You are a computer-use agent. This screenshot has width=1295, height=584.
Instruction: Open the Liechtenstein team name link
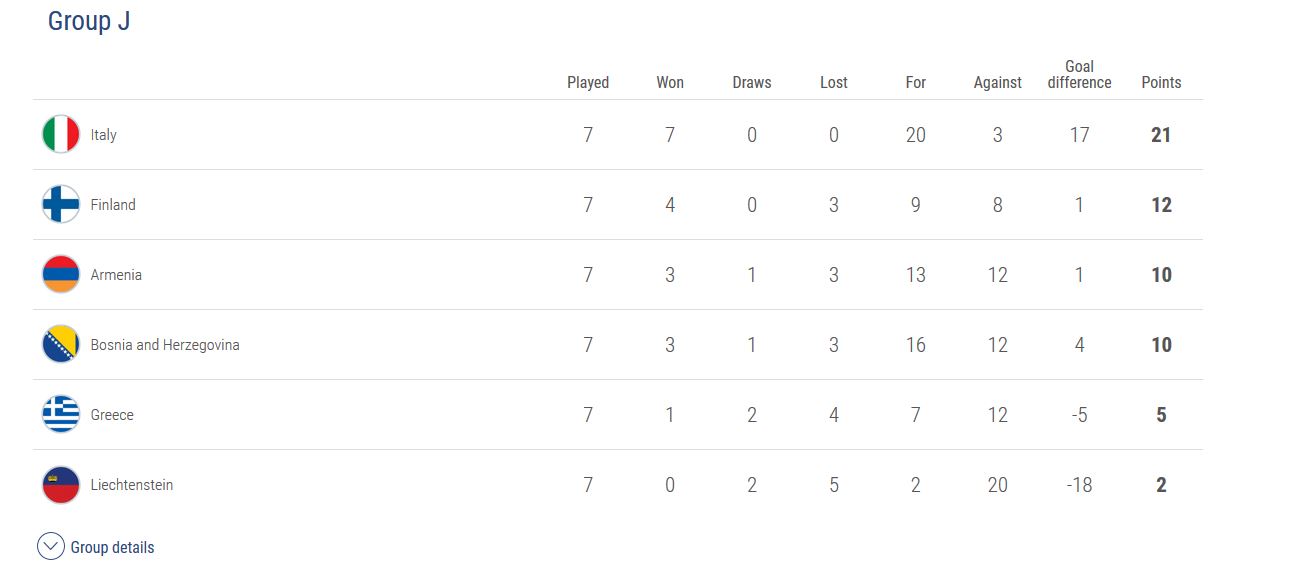coord(132,485)
